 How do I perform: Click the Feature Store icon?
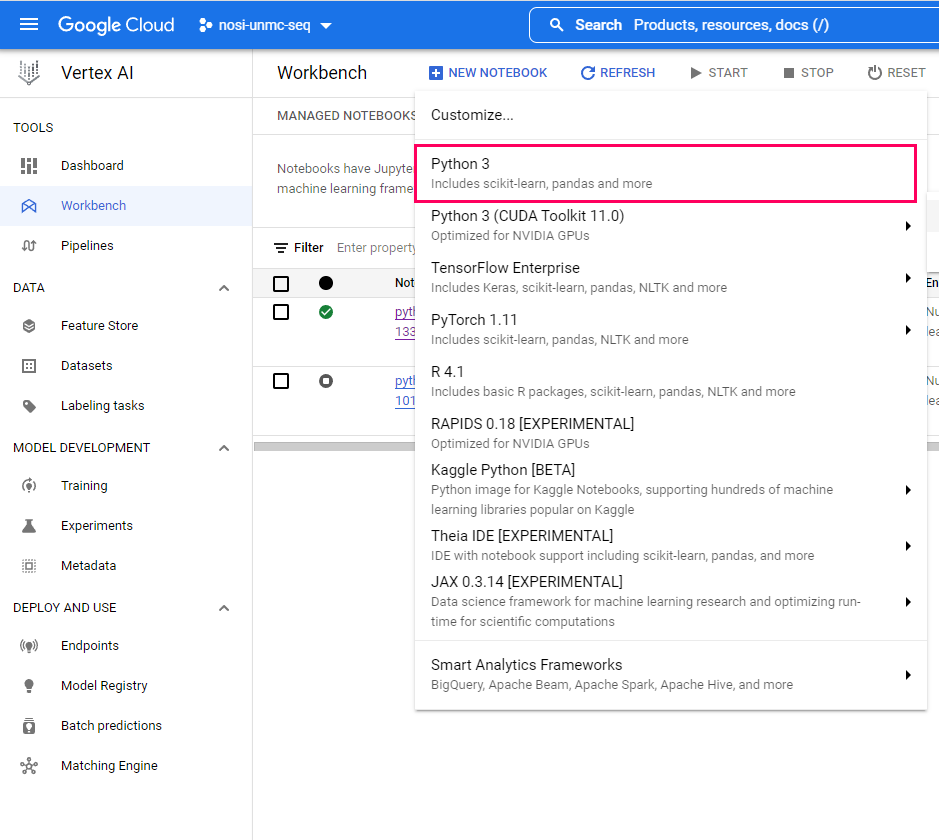coord(29,326)
